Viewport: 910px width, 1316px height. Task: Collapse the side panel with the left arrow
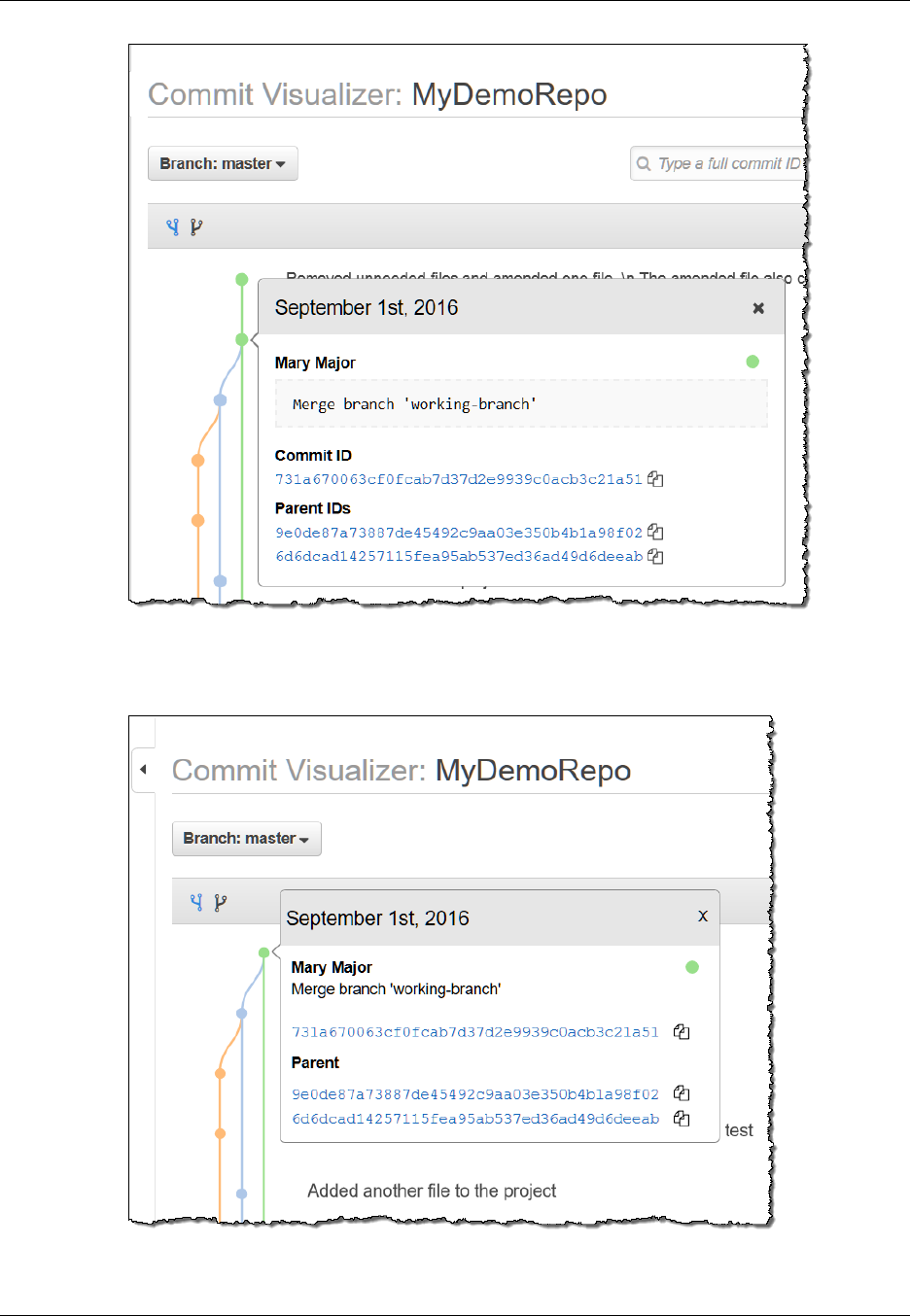[143, 770]
